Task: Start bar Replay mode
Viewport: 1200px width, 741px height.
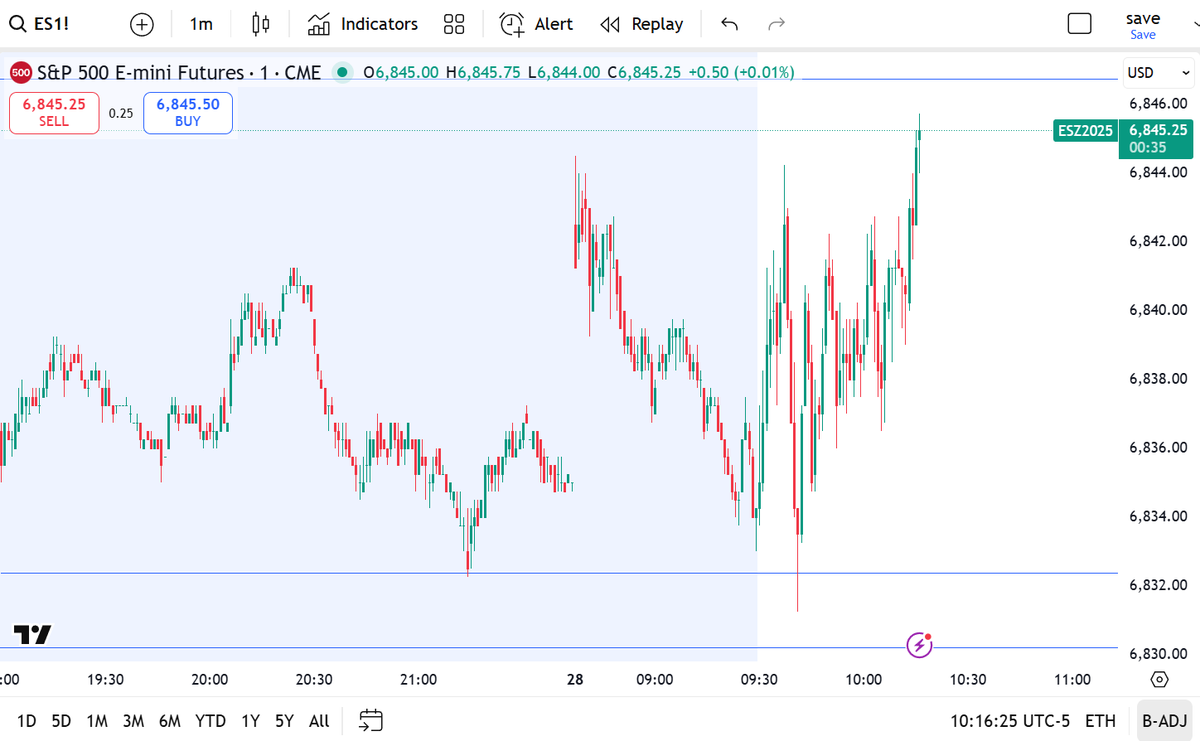Action: pyautogui.click(x=641, y=24)
